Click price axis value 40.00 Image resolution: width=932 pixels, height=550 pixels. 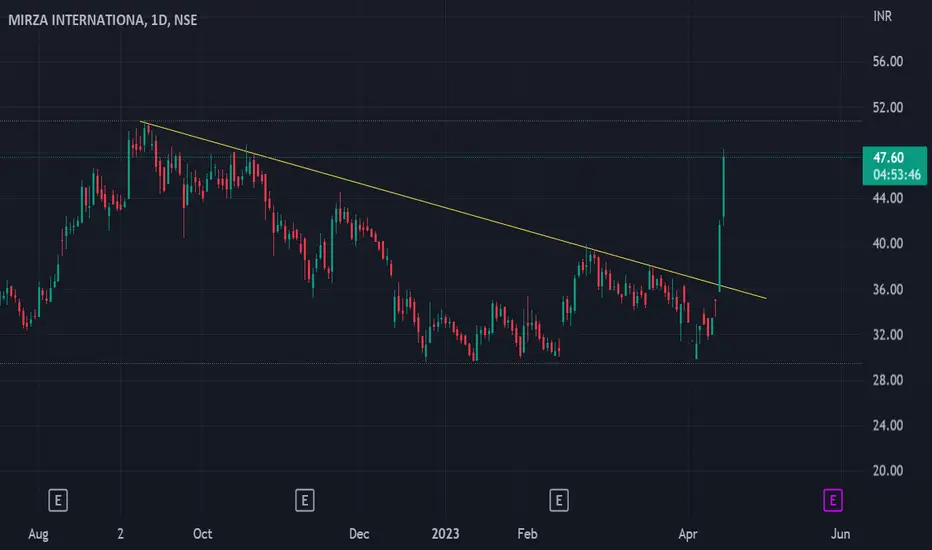(887, 243)
